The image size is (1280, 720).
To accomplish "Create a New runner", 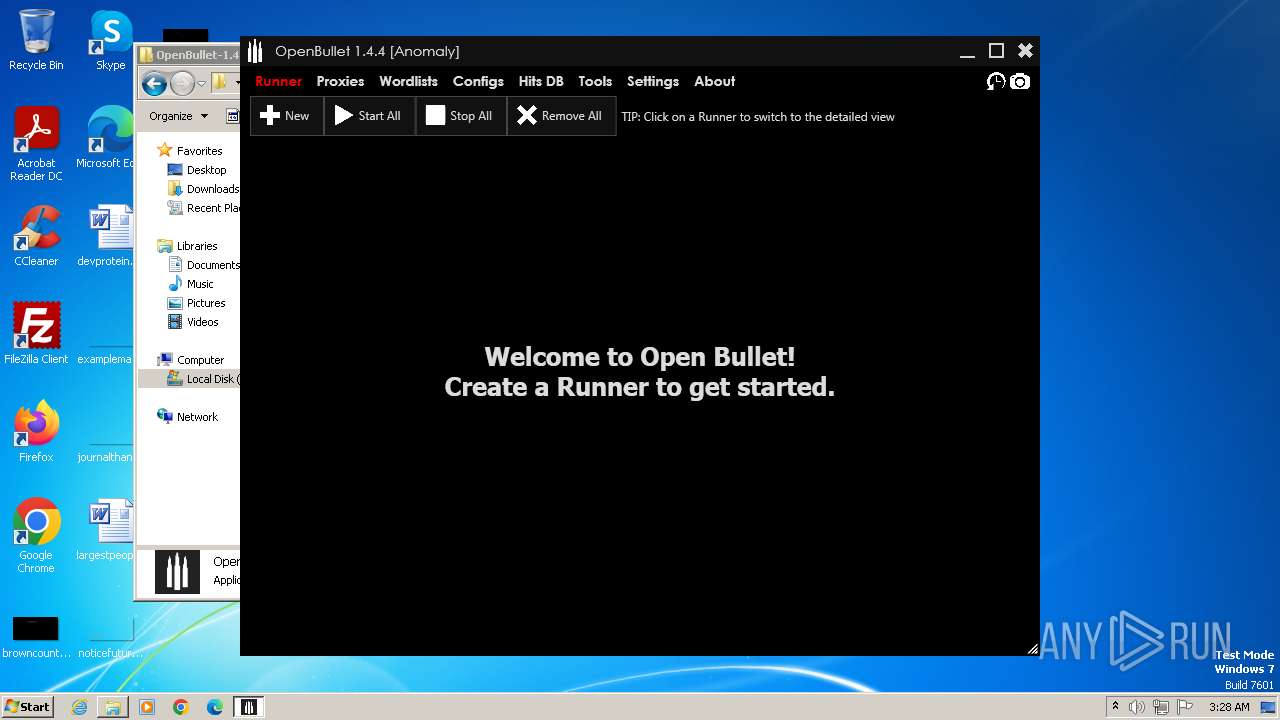I will tap(286, 116).
